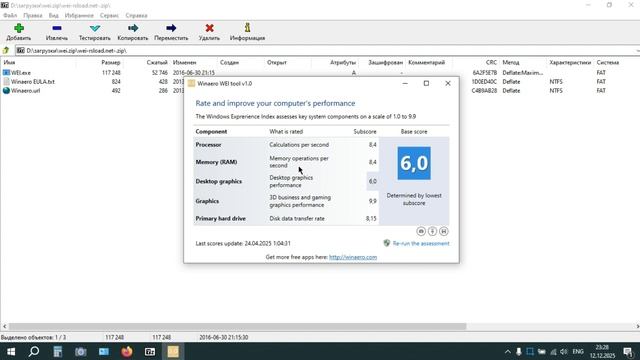
Task: Click the Desktop graphics 6,0 subscore
Action: coord(373,181)
